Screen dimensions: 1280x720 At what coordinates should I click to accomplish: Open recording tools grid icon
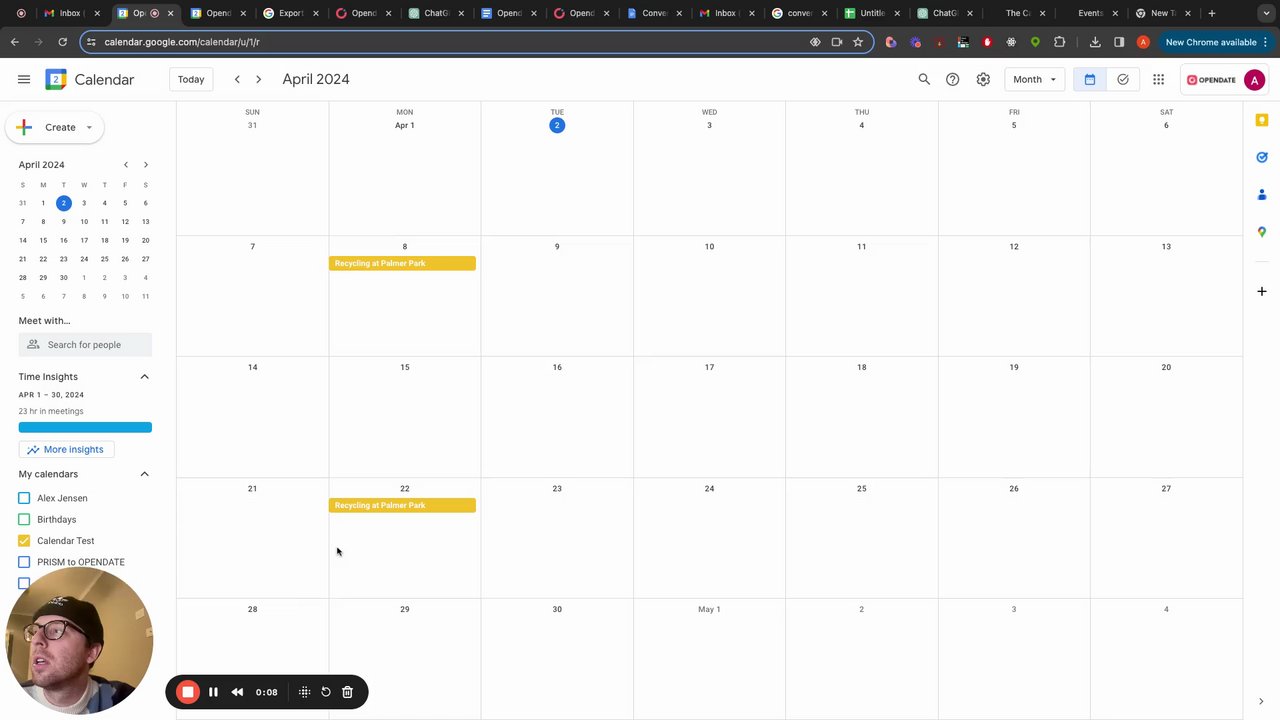coord(305,692)
